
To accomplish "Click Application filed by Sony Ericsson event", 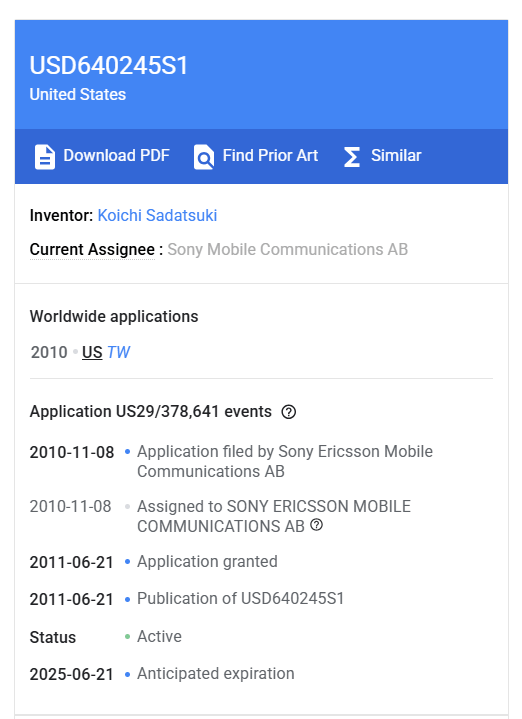I will tap(285, 461).
